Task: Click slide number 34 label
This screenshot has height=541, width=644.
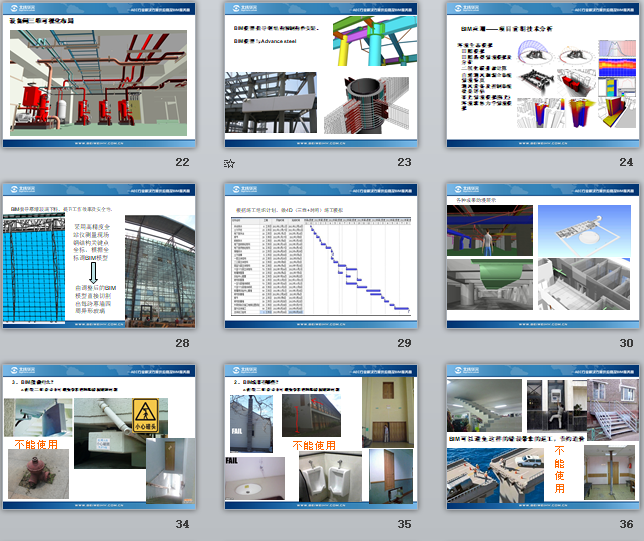Action: pyautogui.click(x=182, y=524)
